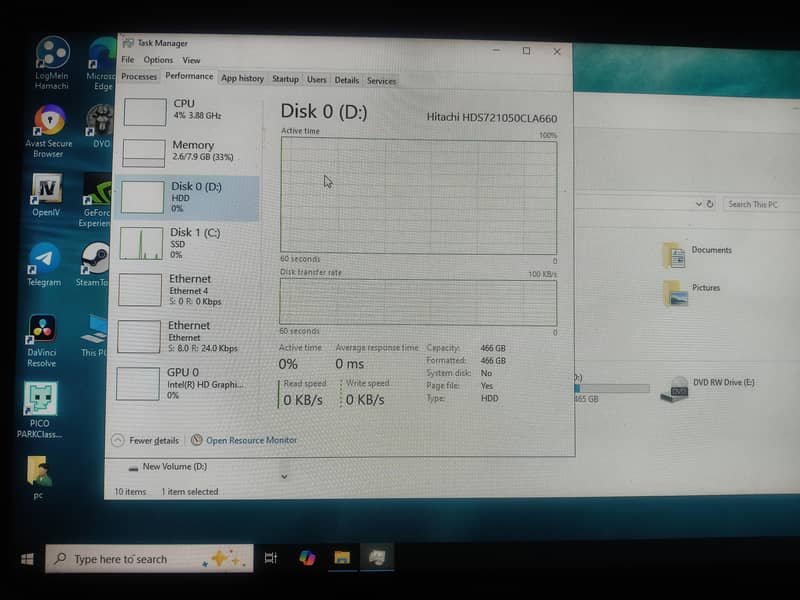Launch Copilot from the taskbar
The height and width of the screenshot is (600, 800).
pos(307,558)
